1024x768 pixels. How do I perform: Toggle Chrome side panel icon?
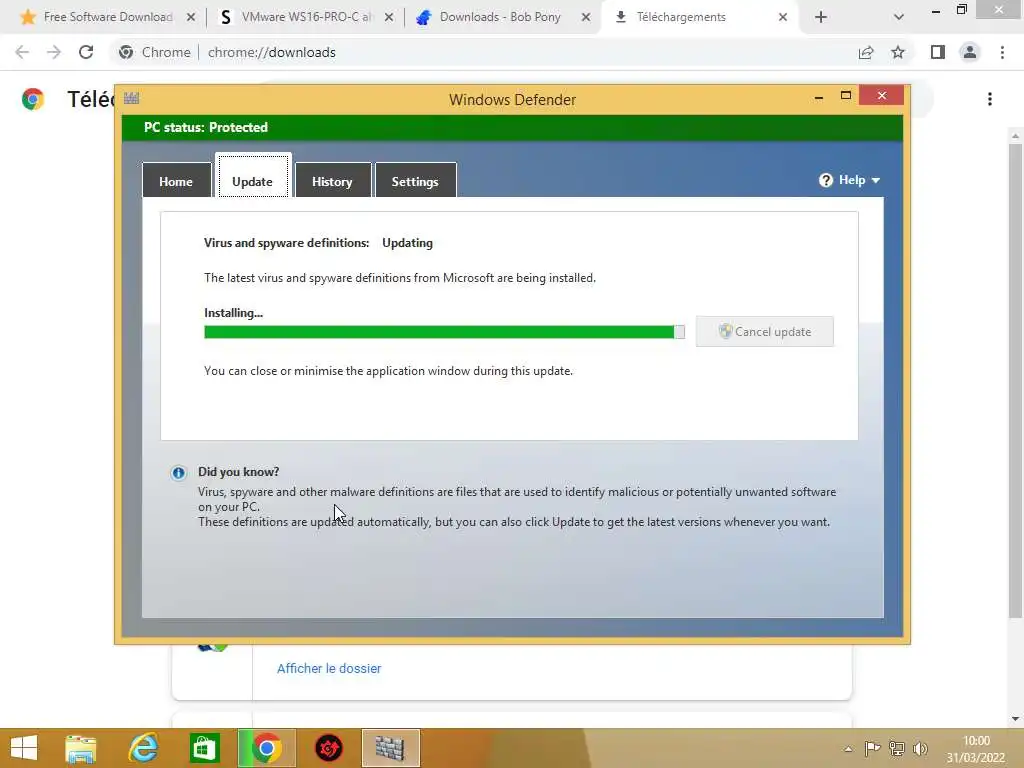pyautogui.click(x=938, y=52)
